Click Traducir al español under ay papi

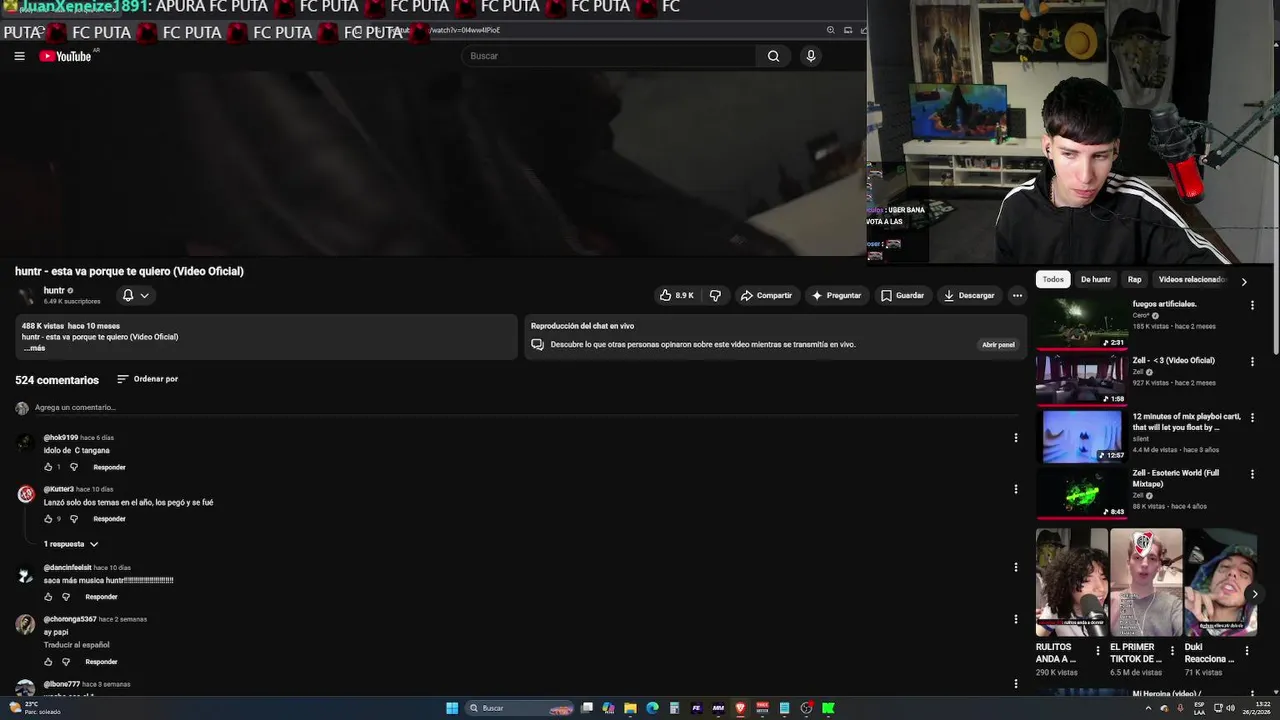(76, 645)
